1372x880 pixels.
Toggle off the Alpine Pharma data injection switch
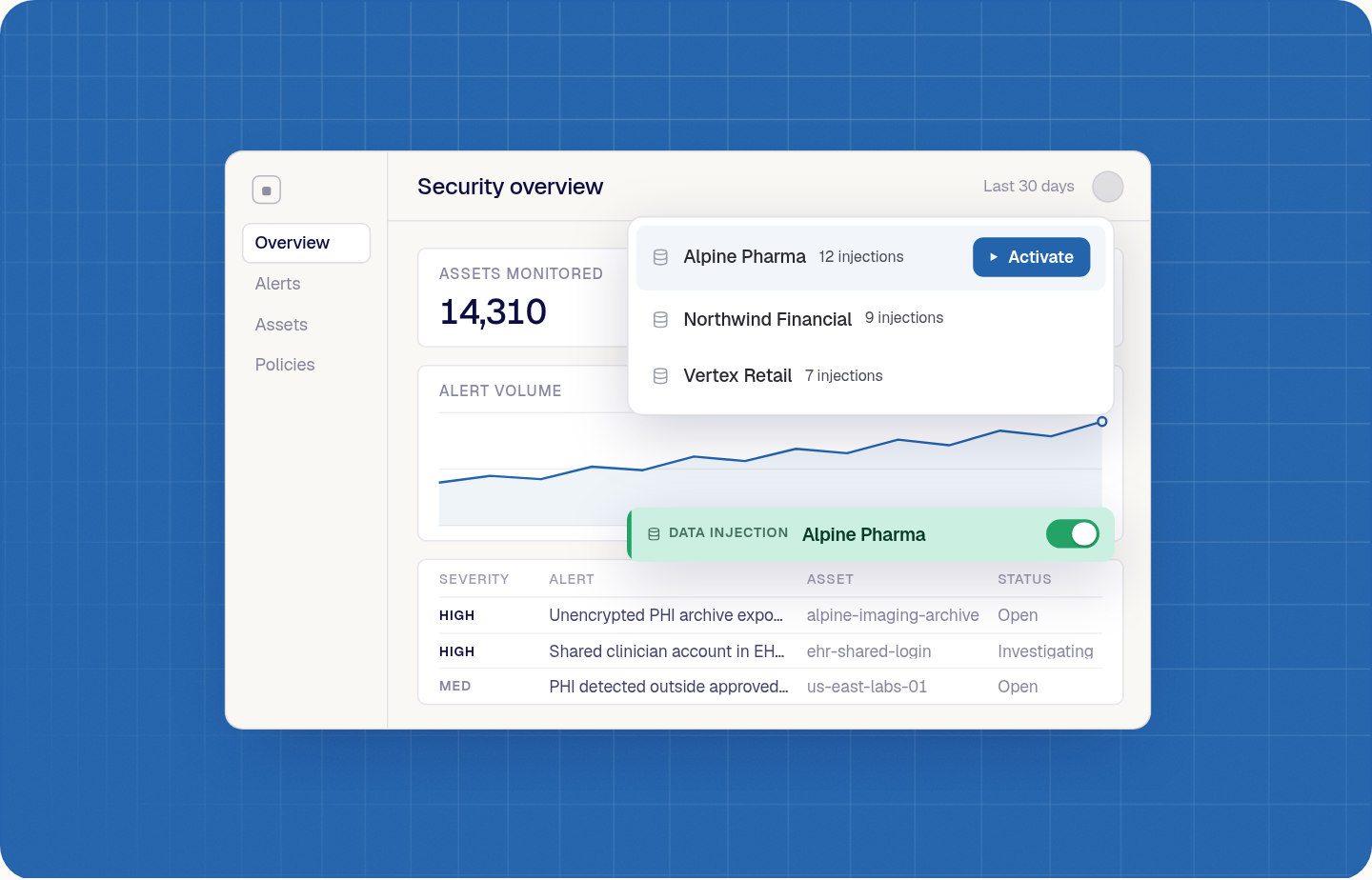pos(1073,534)
